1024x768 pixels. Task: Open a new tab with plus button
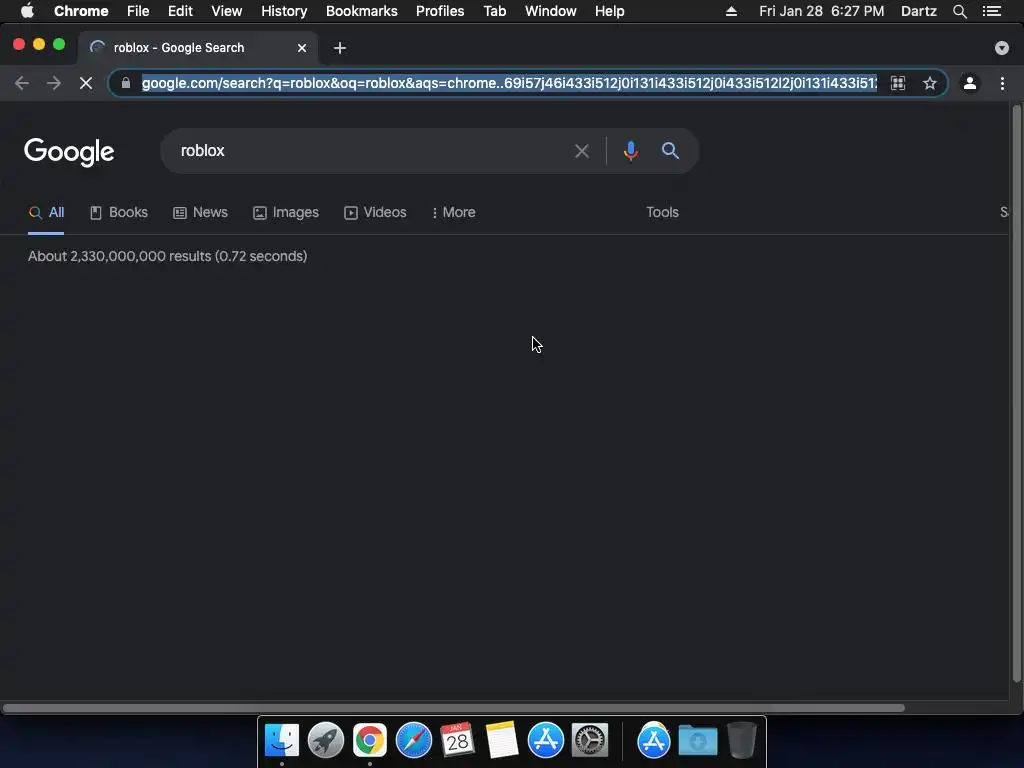point(340,48)
